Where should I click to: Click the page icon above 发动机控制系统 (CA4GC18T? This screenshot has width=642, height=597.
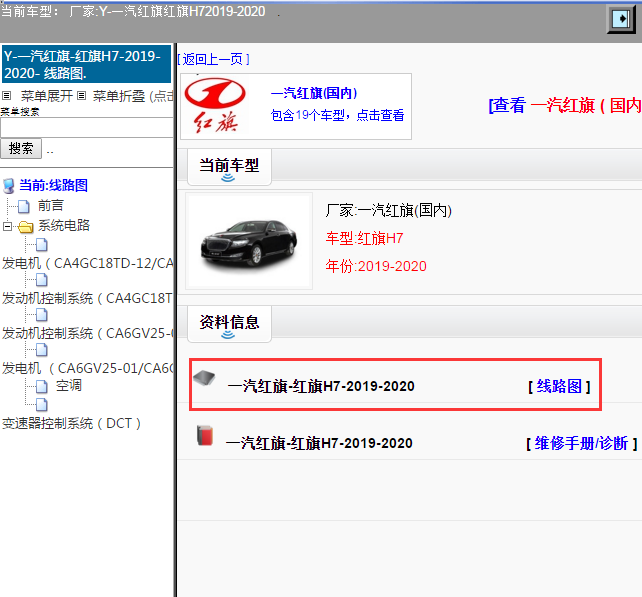click(x=42, y=280)
